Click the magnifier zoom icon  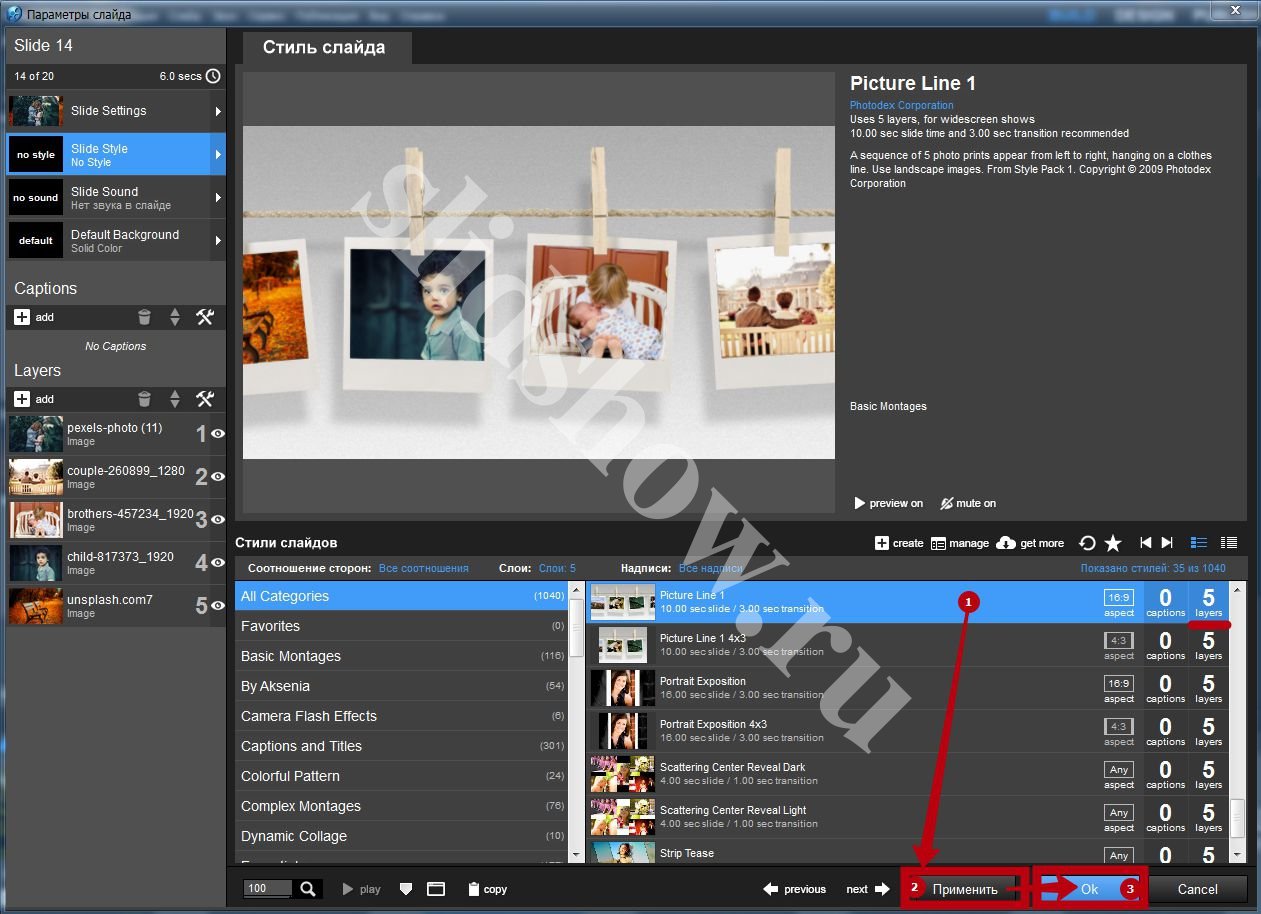pos(309,889)
